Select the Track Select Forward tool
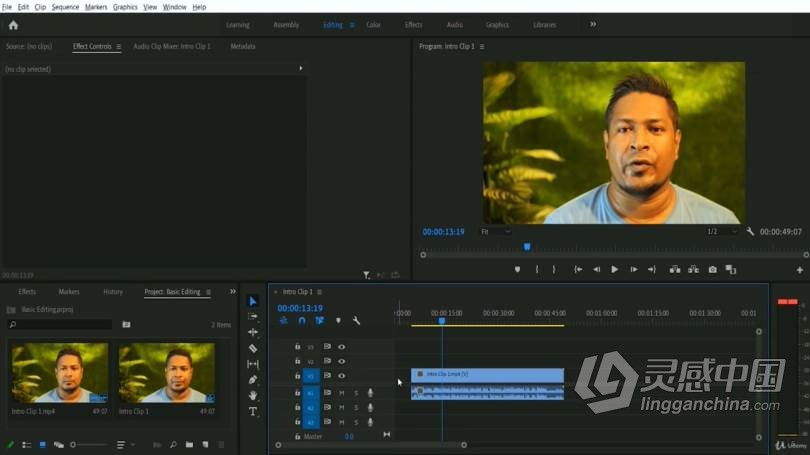This screenshot has height=455, width=810. click(253, 316)
